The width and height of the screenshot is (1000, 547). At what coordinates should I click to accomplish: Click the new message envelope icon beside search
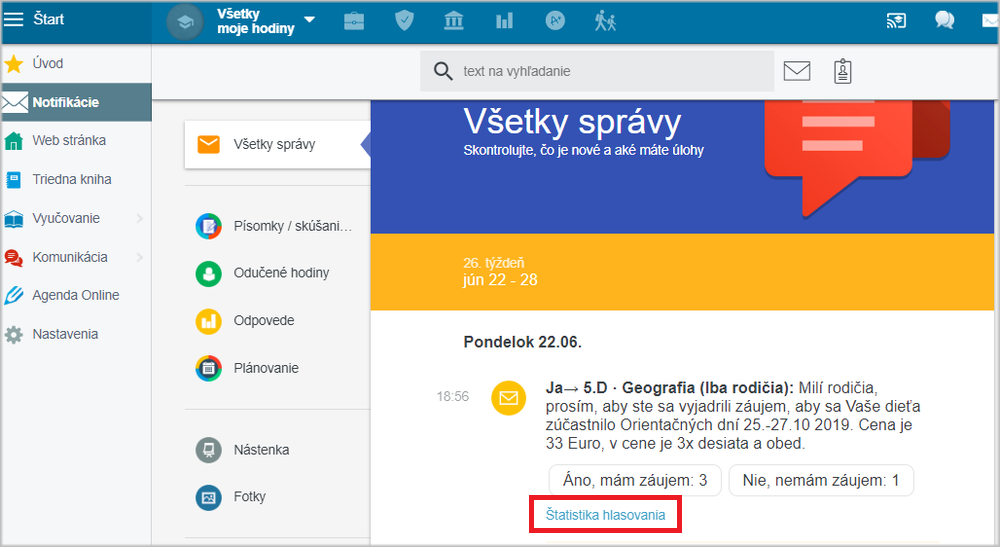coord(797,71)
